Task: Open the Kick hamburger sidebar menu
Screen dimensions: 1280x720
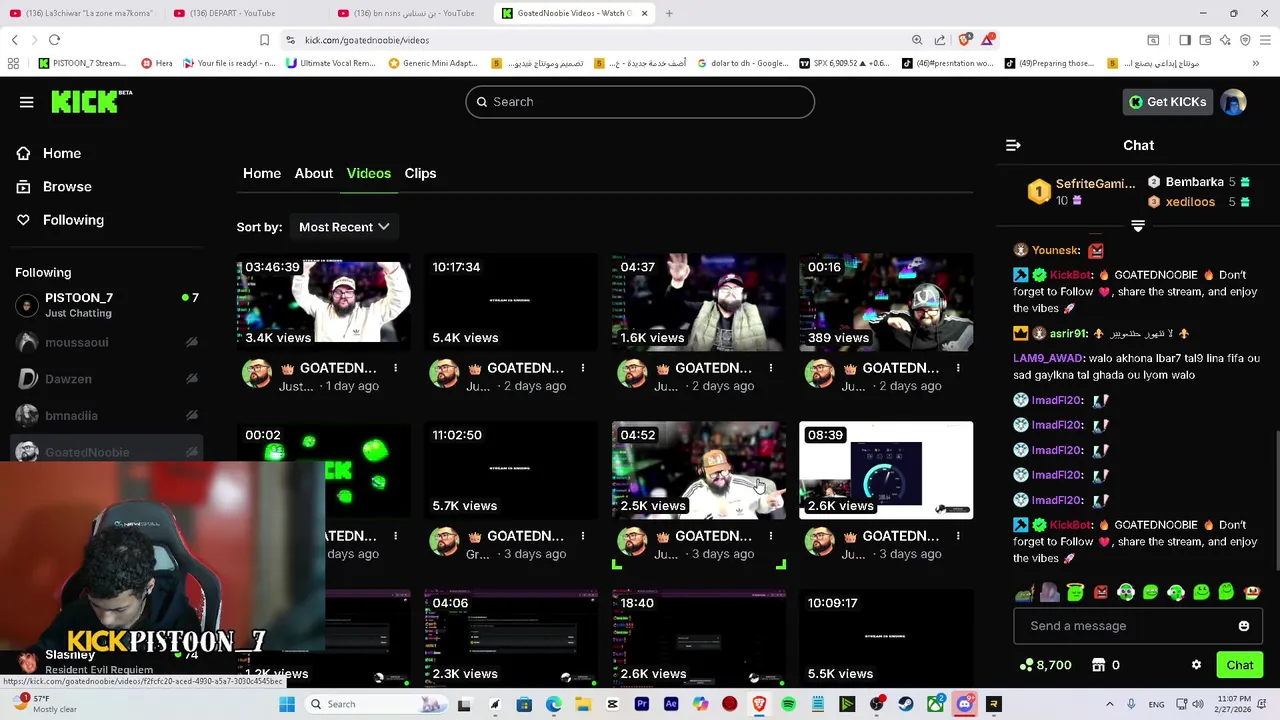Action: (27, 102)
